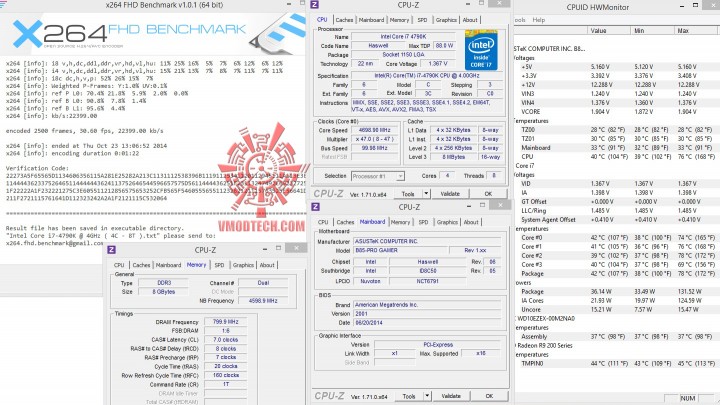720x405 pixels.
Task: Click the Max column header in HWMonitor
Action: 697,30
